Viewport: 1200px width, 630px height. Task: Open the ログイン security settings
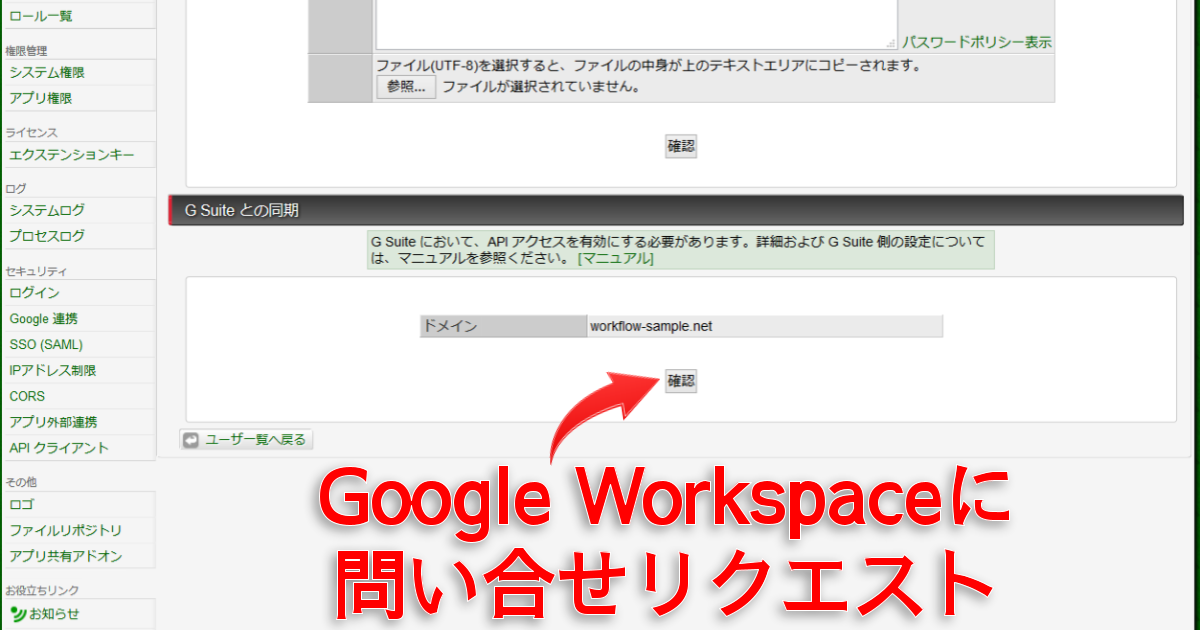(x=35, y=293)
